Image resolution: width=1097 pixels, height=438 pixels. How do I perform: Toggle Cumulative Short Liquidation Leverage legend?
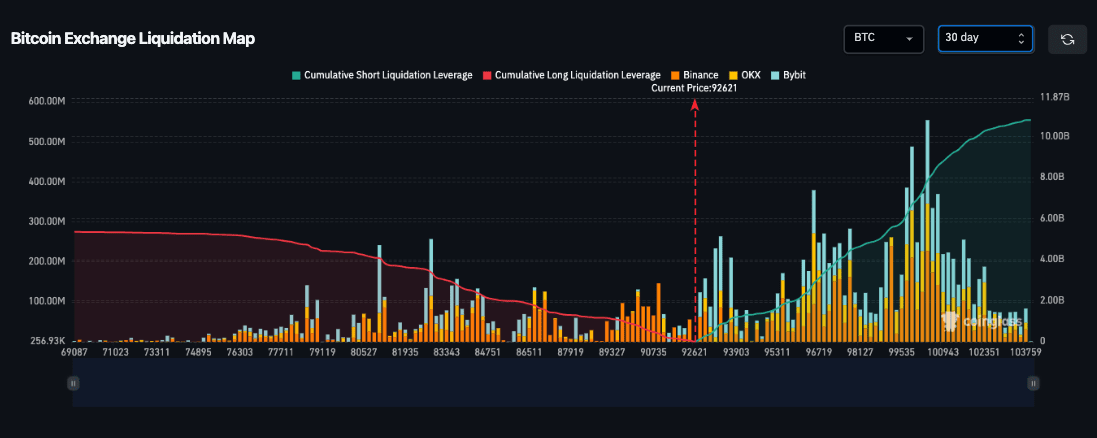382,75
